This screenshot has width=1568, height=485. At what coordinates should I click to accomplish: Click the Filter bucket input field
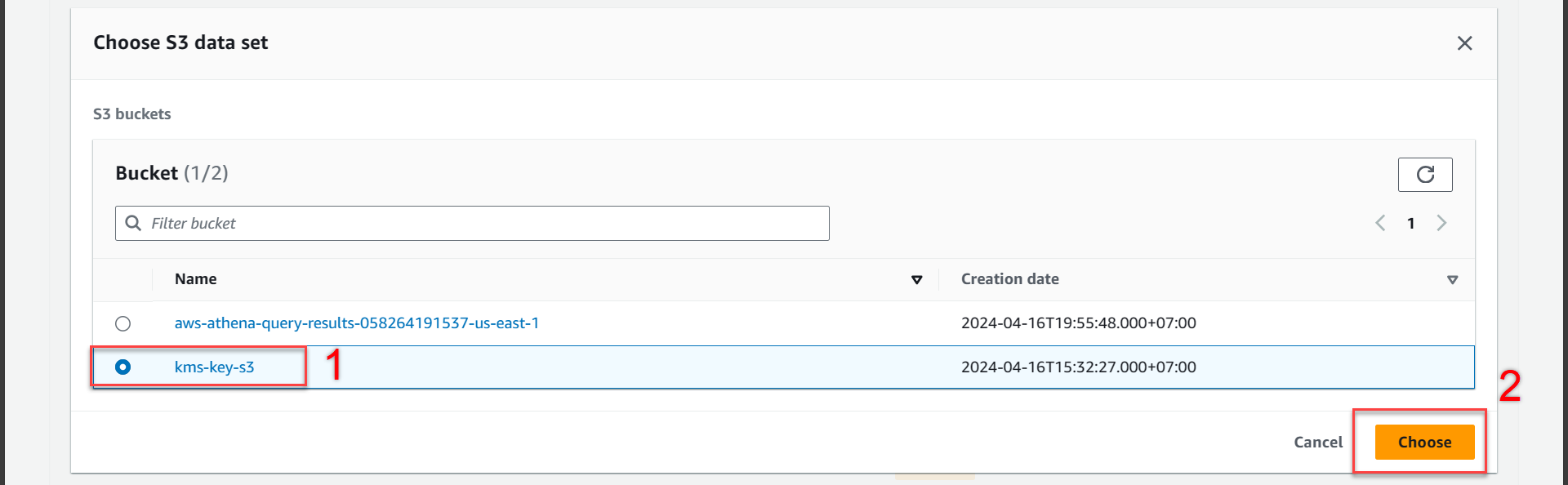pyautogui.click(x=472, y=223)
